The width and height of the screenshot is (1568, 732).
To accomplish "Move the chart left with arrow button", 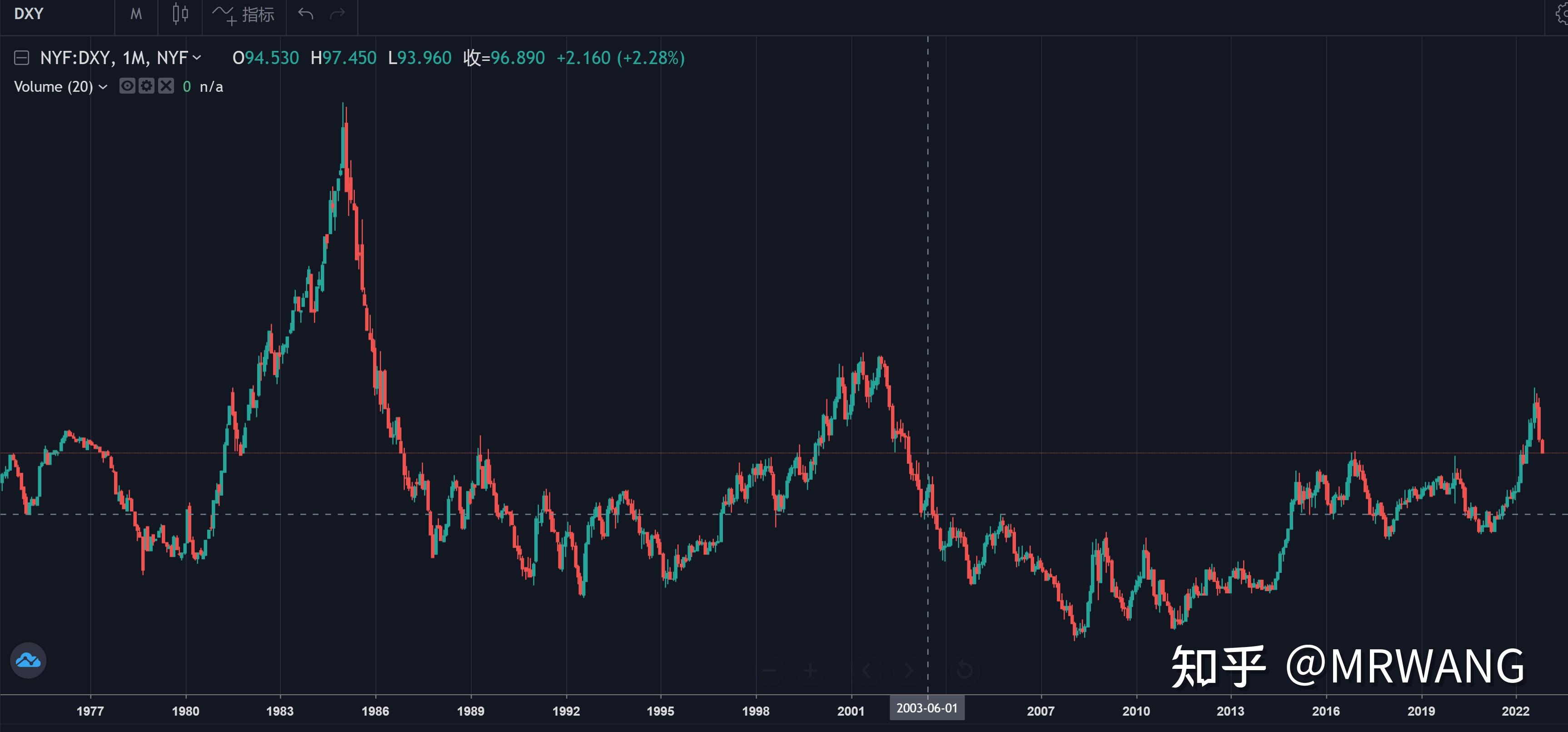I will point(866,671).
